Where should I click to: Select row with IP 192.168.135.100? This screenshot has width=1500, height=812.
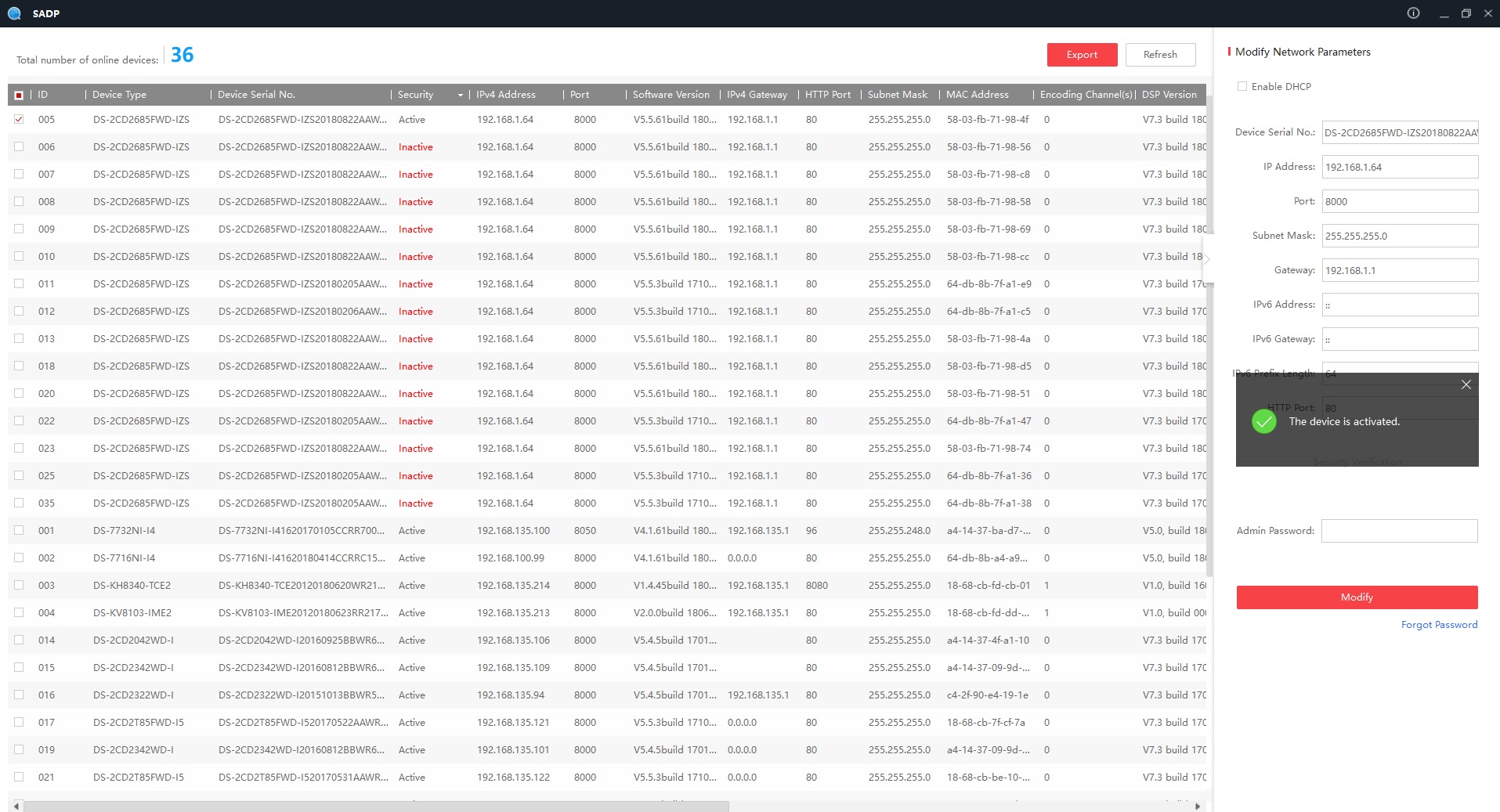click(607, 530)
